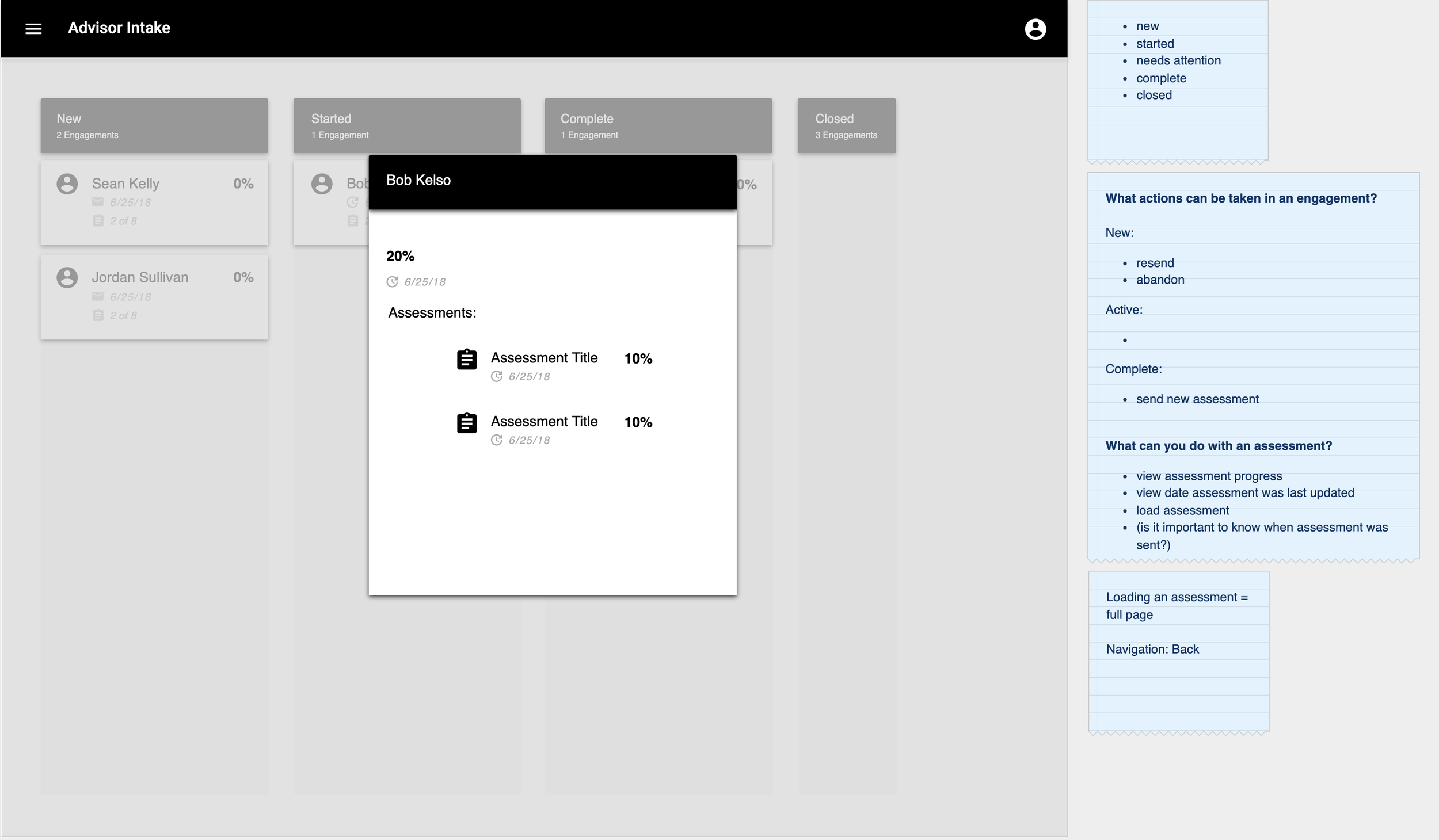Click the 'Navigation: Back' note line
This screenshot has width=1439, height=840.
click(x=1152, y=649)
